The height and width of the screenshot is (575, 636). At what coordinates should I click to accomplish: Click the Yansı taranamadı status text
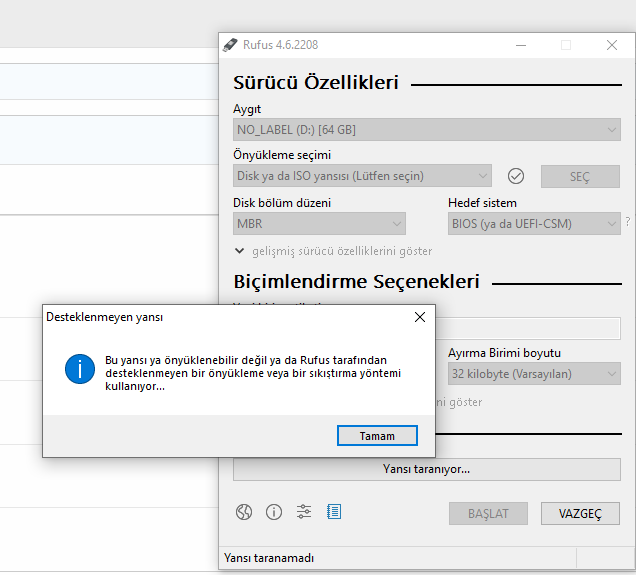[x=269, y=558]
